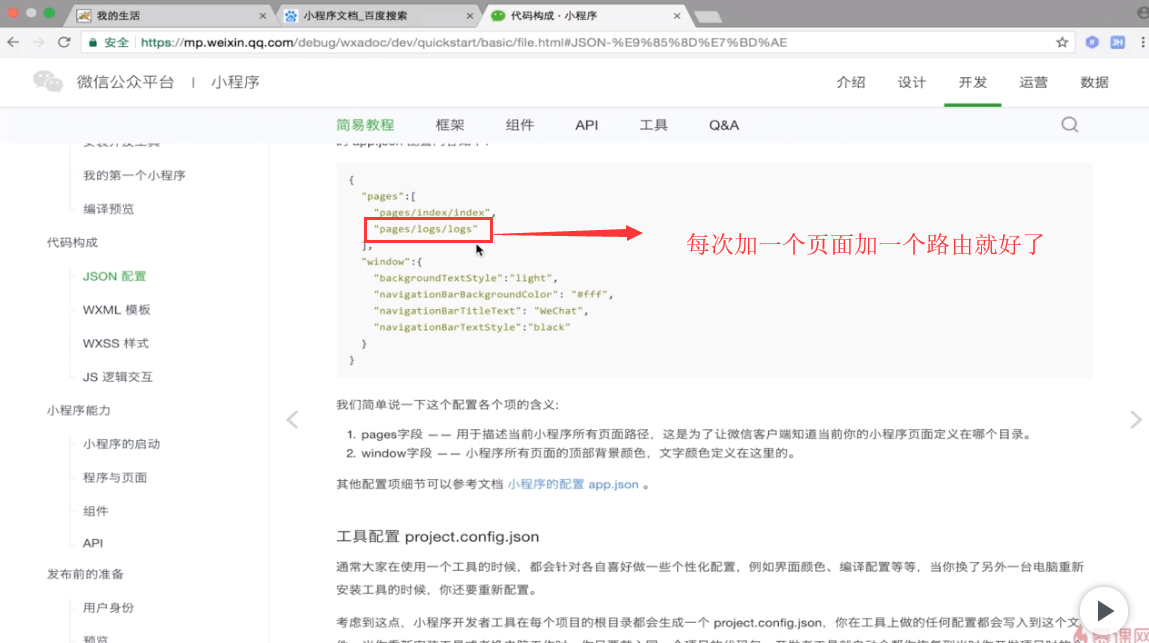Image resolution: width=1149 pixels, height=643 pixels.
Task: Click the backgroundTextStyle code line
Action: tap(465, 278)
